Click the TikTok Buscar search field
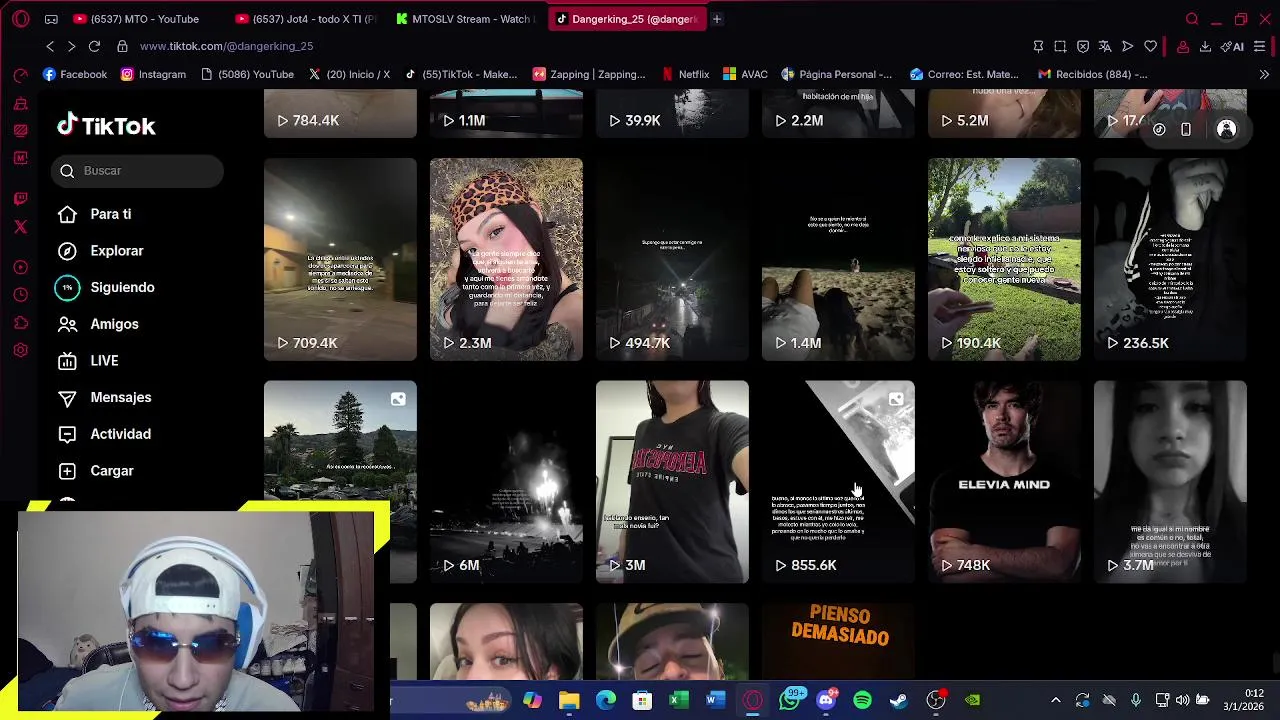Screen dimensions: 1280x720 (x=138, y=171)
